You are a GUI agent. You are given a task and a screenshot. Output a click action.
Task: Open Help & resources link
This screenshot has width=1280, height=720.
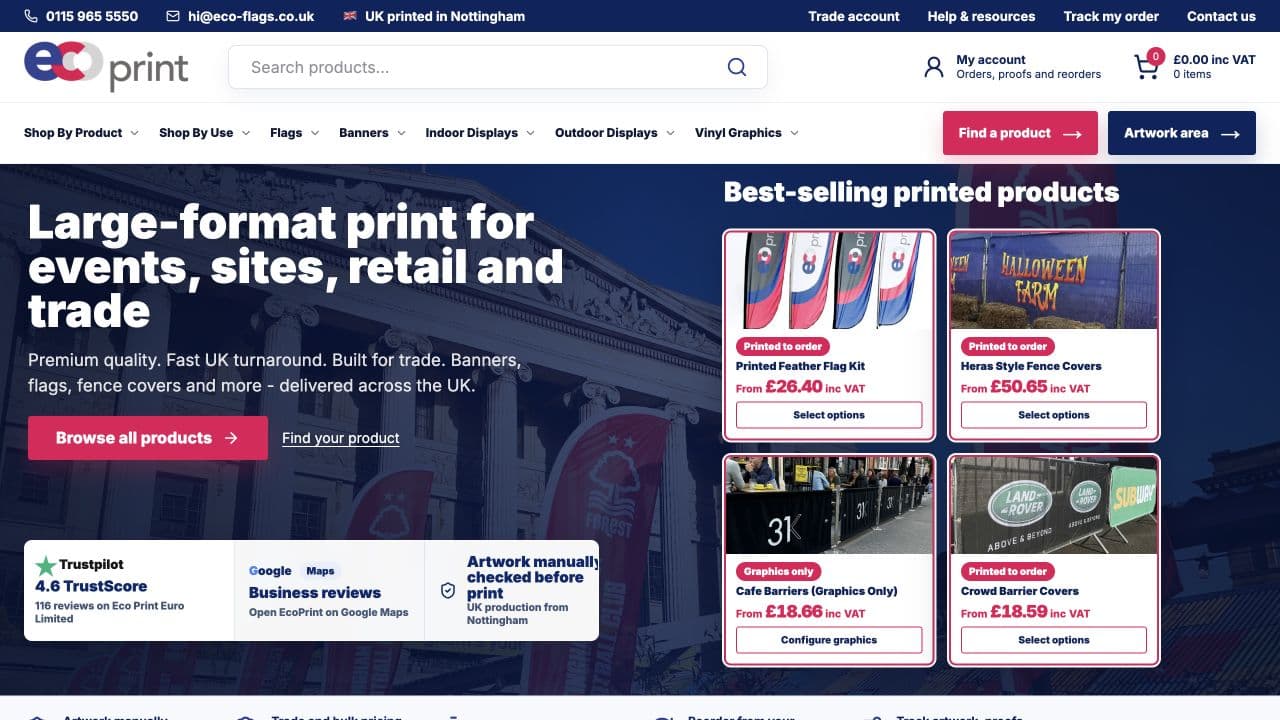[x=981, y=16]
